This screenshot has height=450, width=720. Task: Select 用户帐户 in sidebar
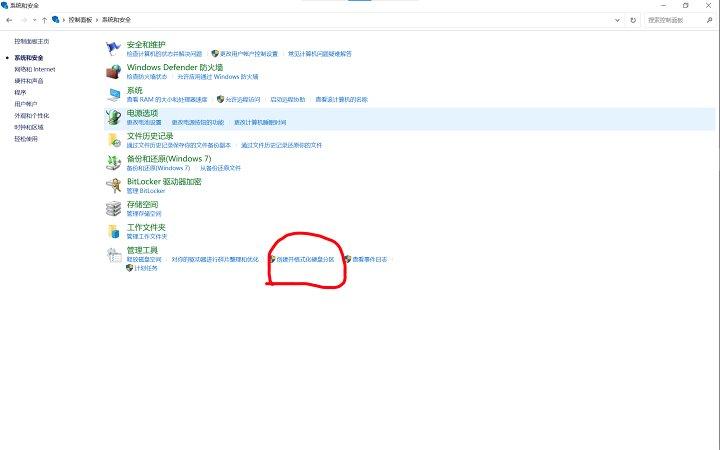coord(26,104)
